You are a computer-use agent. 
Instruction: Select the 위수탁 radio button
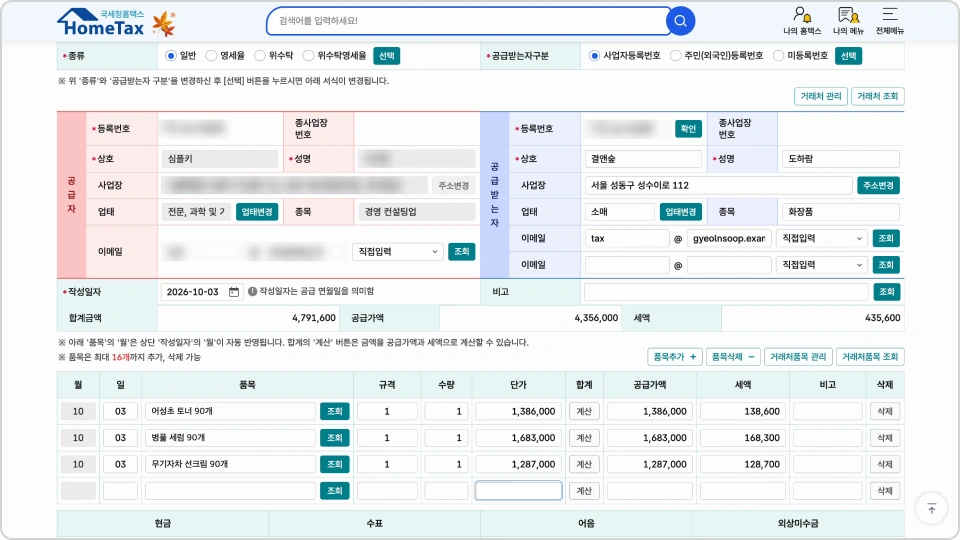[x=260, y=56]
